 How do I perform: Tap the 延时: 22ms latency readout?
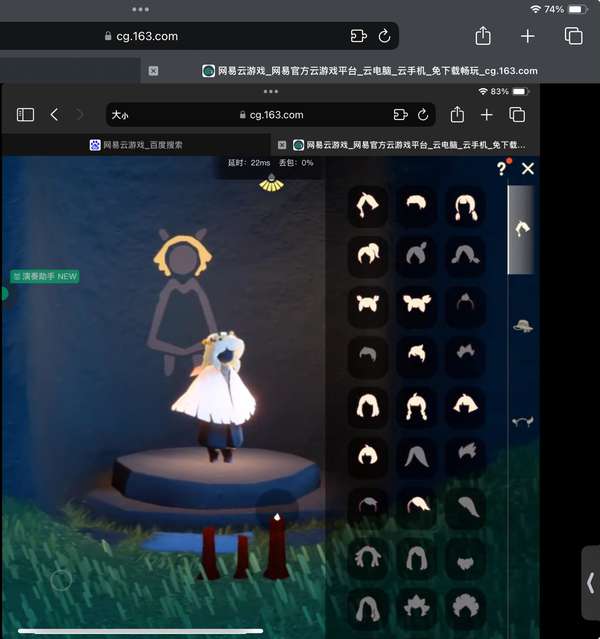[x=249, y=163]
